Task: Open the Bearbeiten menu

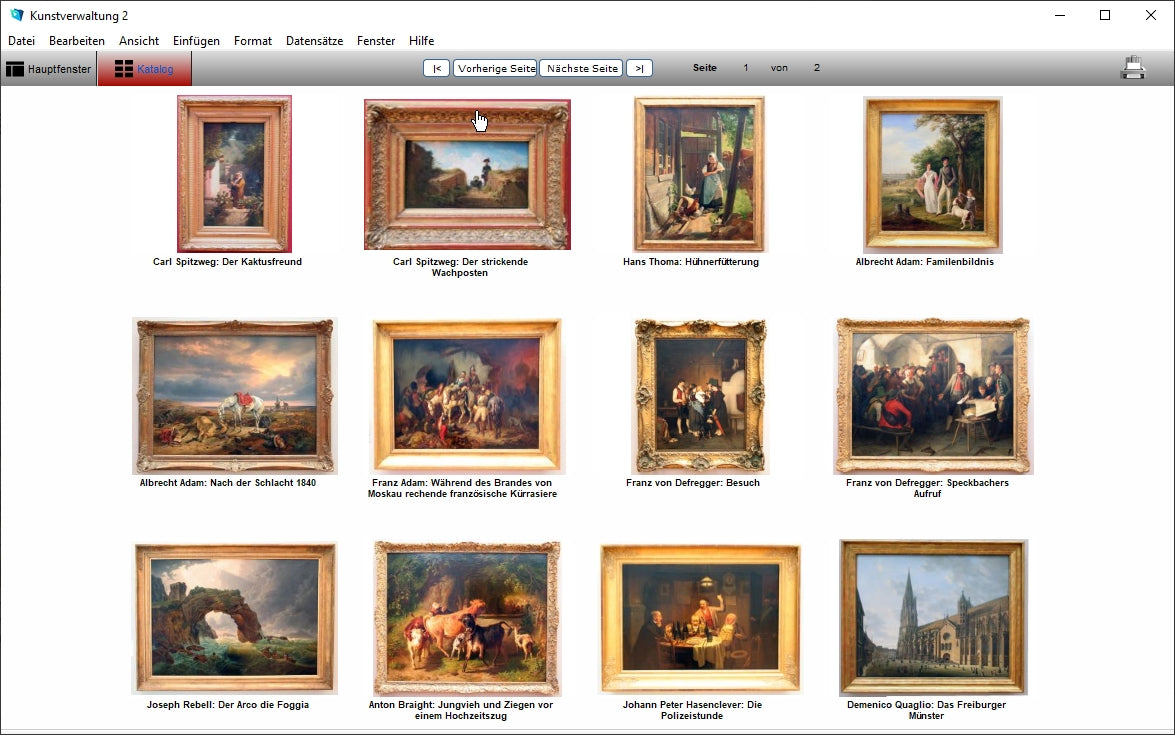Action: [x=77, y=41]
